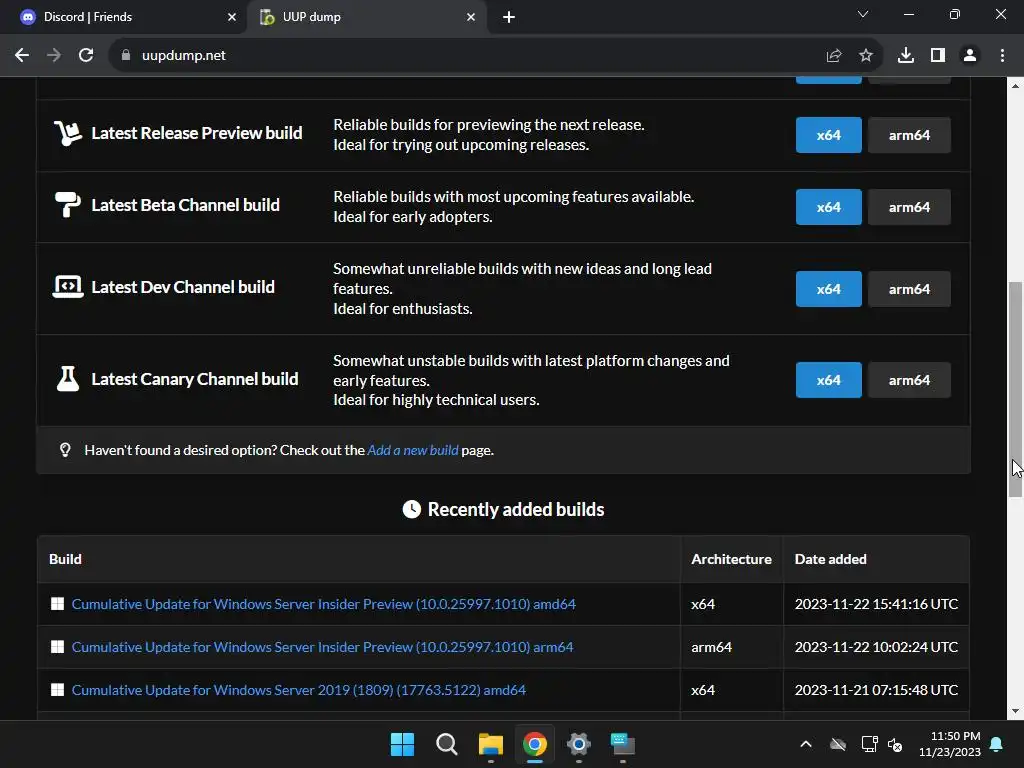Open Windows taskbar Search
This screenshot has width=1024, height=768.
[x=447, y=744]
